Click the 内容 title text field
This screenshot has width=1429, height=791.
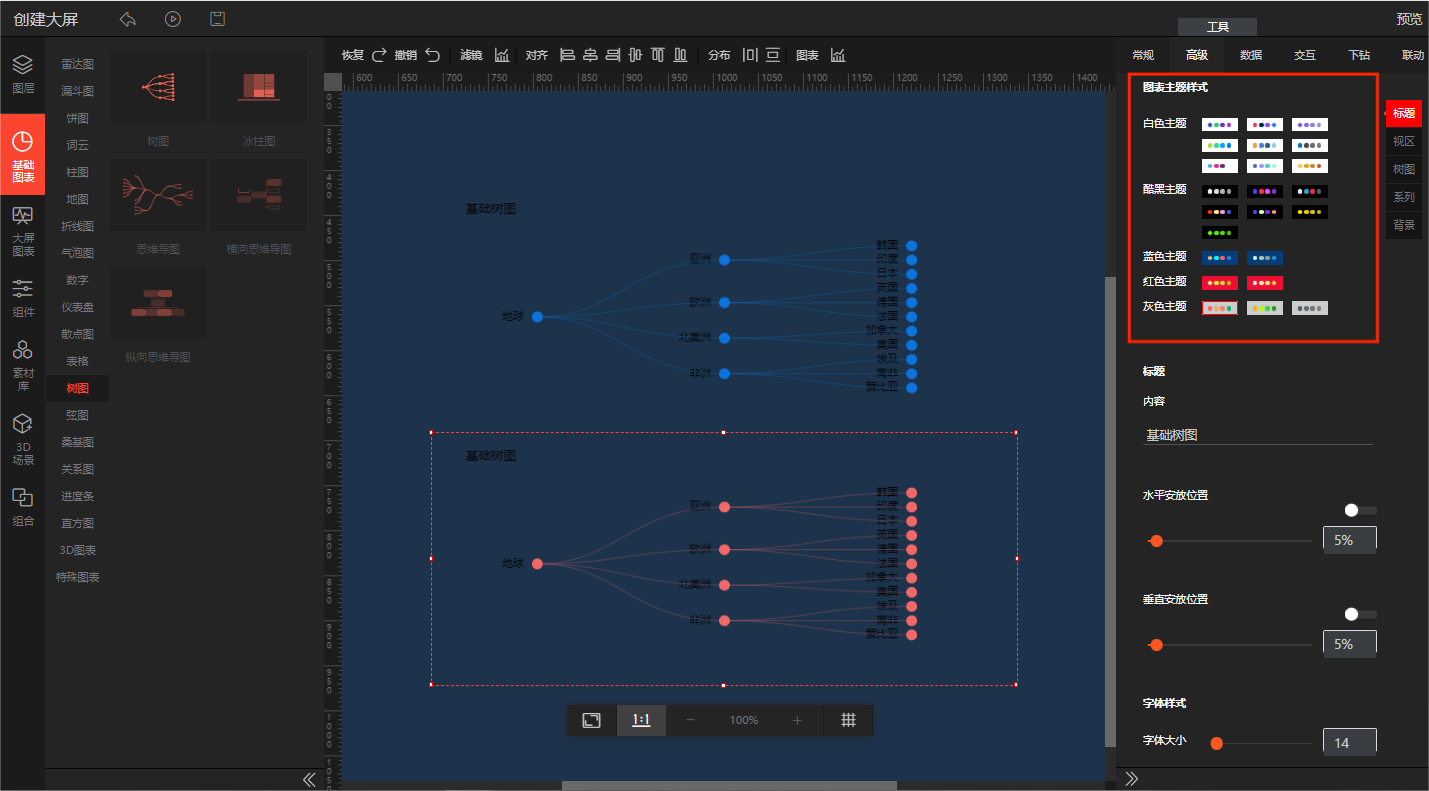coord(1258,435)
